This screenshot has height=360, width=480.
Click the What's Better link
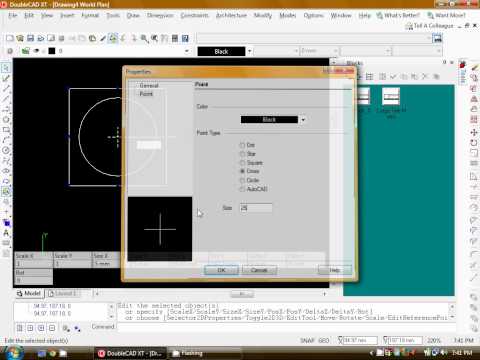(x=398, y=15)
